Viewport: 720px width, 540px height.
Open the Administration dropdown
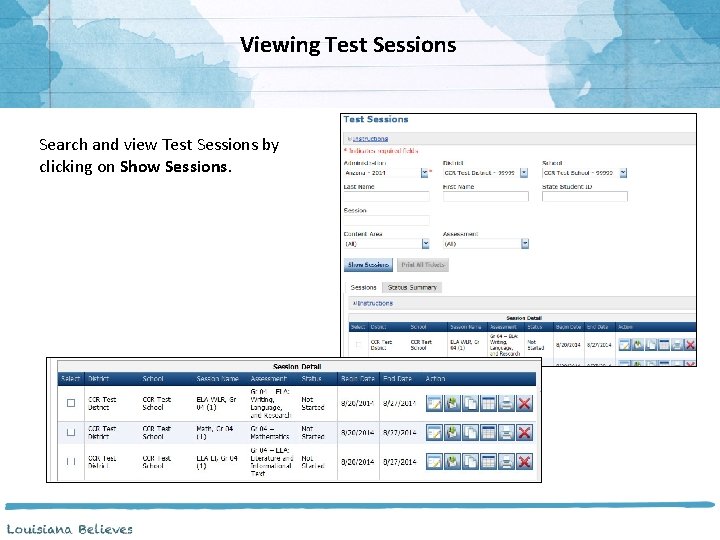[425, 173]
